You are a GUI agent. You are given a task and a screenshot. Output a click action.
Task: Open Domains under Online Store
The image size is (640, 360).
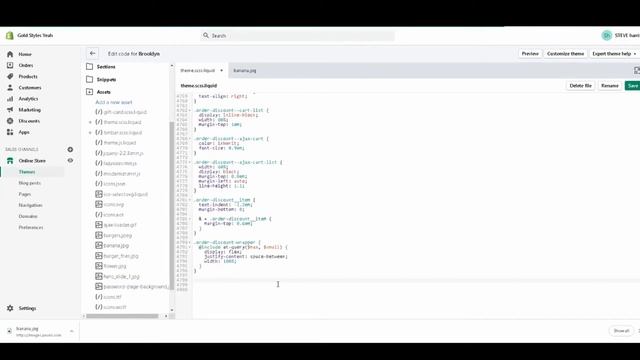[28, 216]
